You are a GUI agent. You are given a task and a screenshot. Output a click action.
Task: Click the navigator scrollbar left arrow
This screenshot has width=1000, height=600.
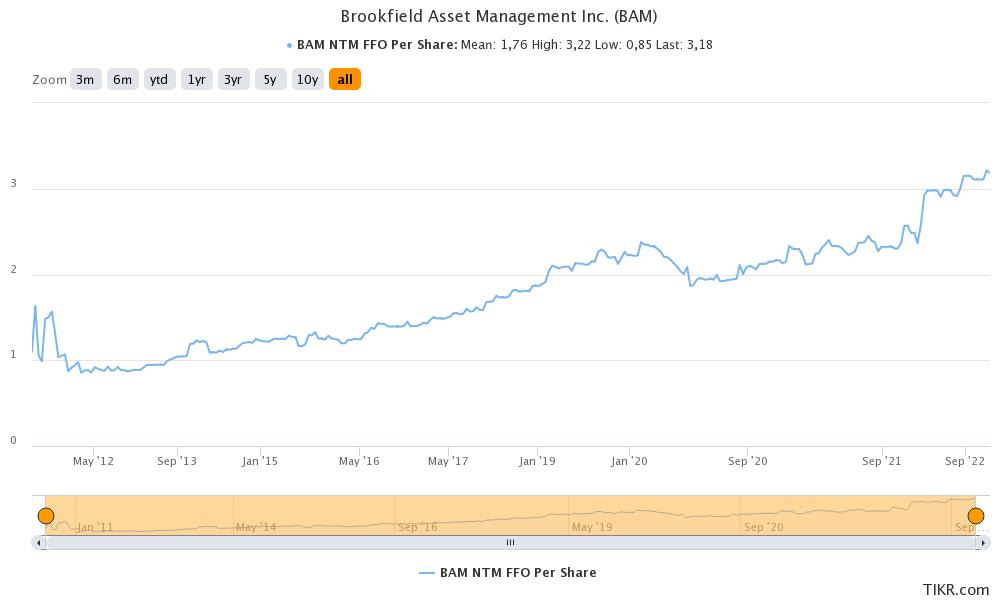coord(39,543)
